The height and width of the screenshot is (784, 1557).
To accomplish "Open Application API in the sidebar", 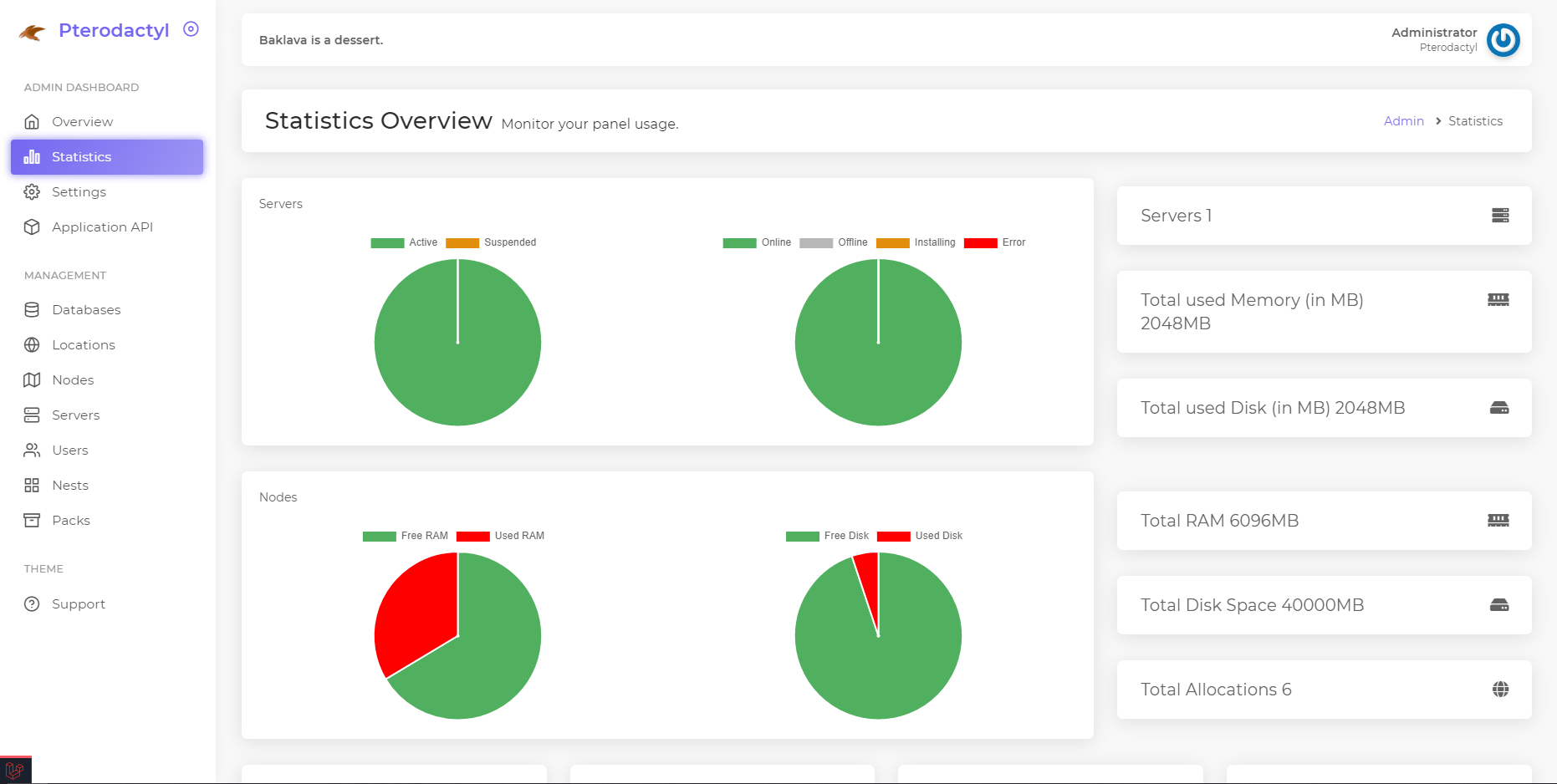I will [x=102, y=227].
